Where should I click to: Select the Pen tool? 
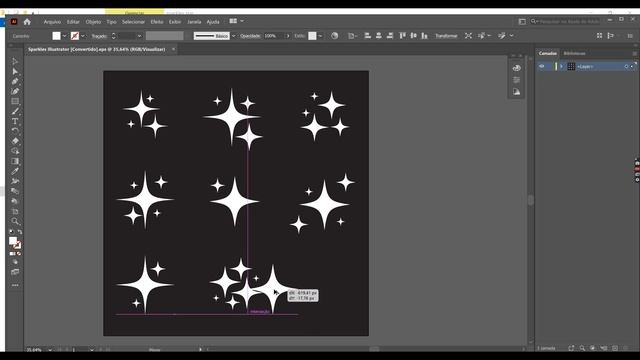15,82
